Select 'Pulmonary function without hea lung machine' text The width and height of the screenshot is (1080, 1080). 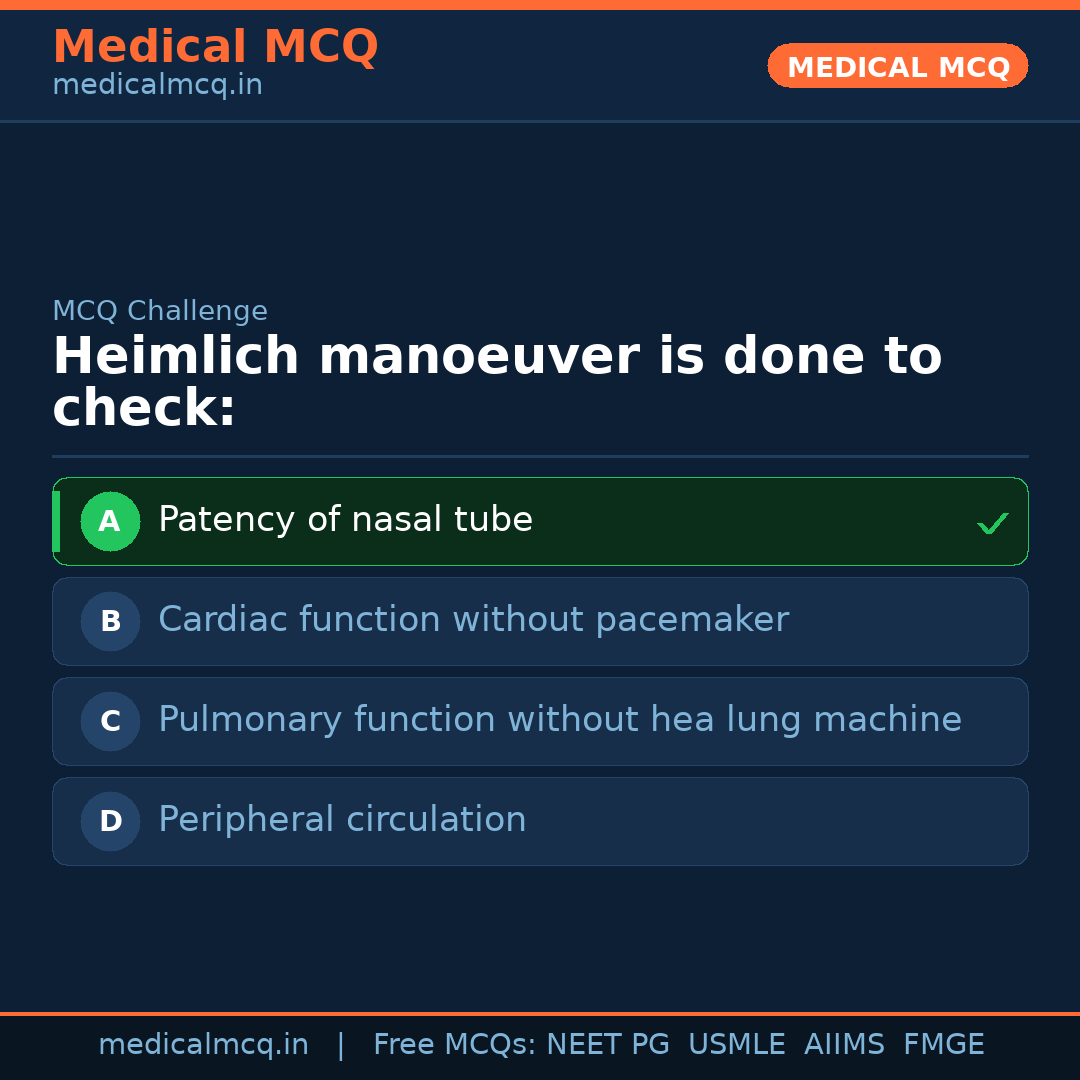pos(559,720)
